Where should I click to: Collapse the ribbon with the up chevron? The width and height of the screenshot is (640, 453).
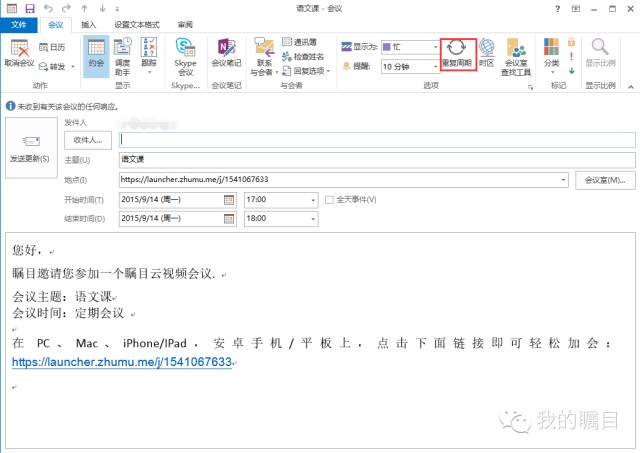631,87
